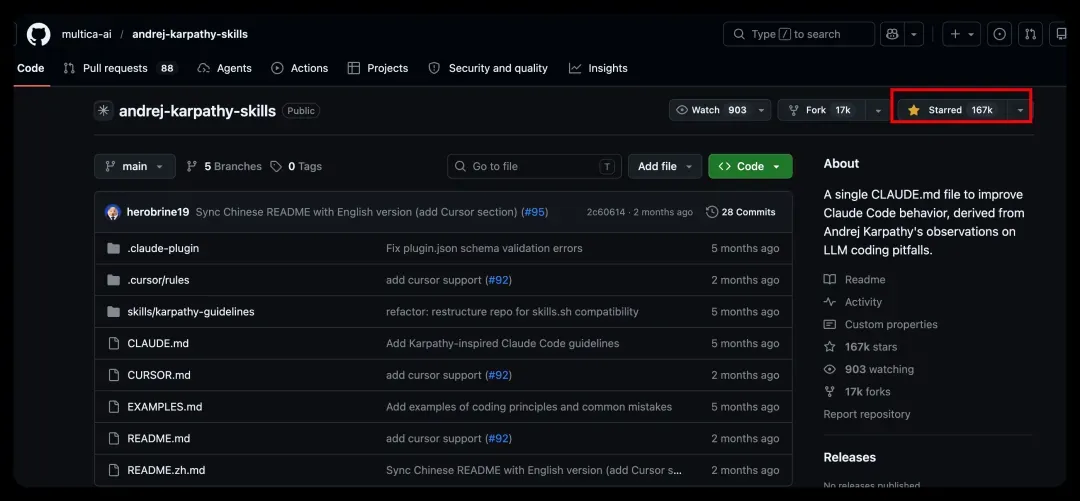The height and width of the screenshot is (501, 1080).
Task: Toggle the Starred 167k button
Action: click(953, 110)
